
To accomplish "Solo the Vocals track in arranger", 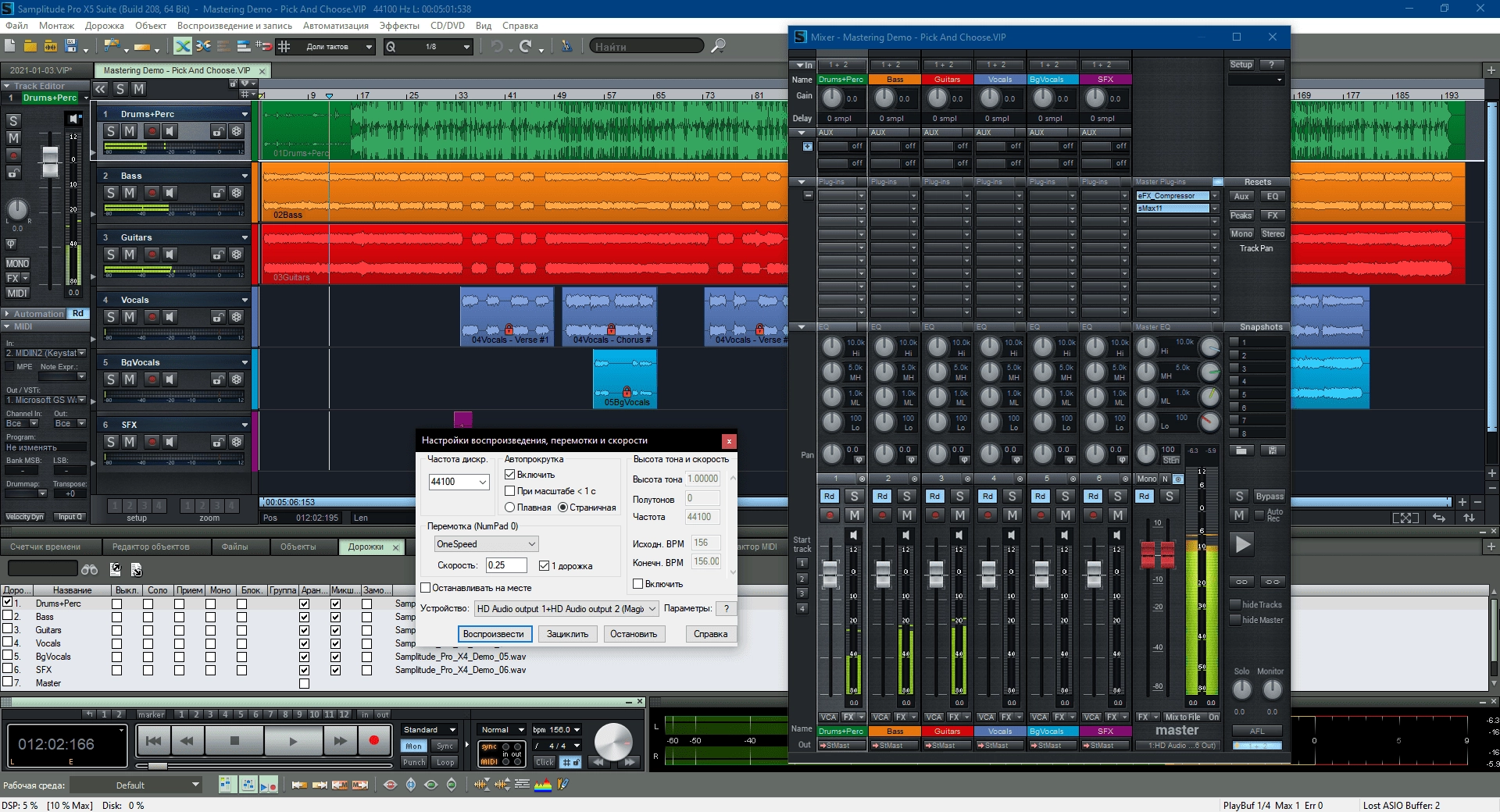I will [x=111, y=317].
